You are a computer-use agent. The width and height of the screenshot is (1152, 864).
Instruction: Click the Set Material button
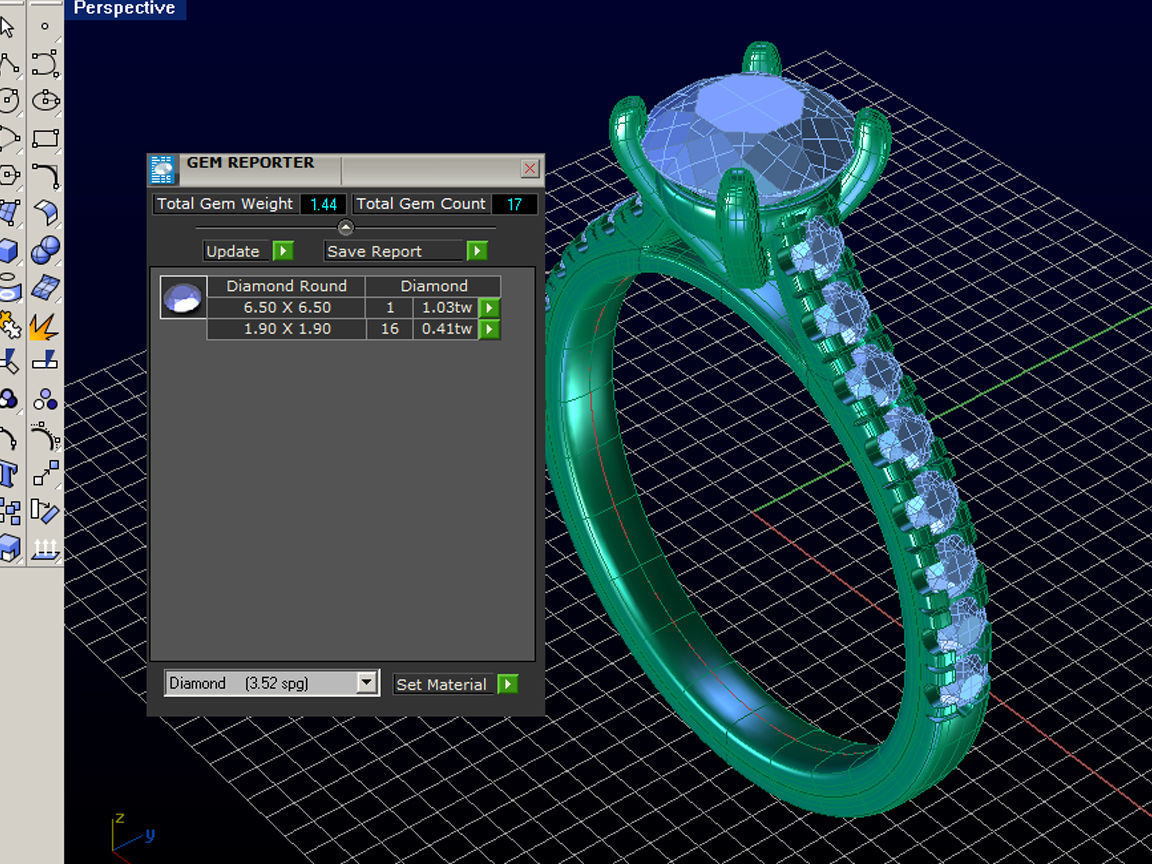pos(441,685)
